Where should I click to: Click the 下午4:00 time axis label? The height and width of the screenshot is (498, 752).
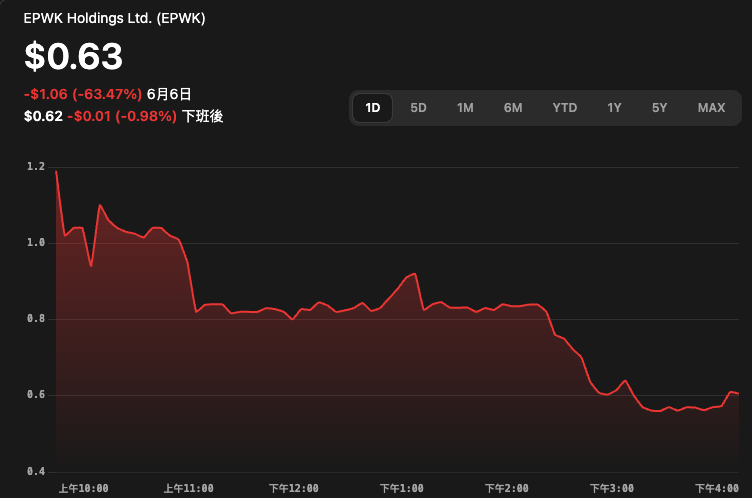[717, 488]
